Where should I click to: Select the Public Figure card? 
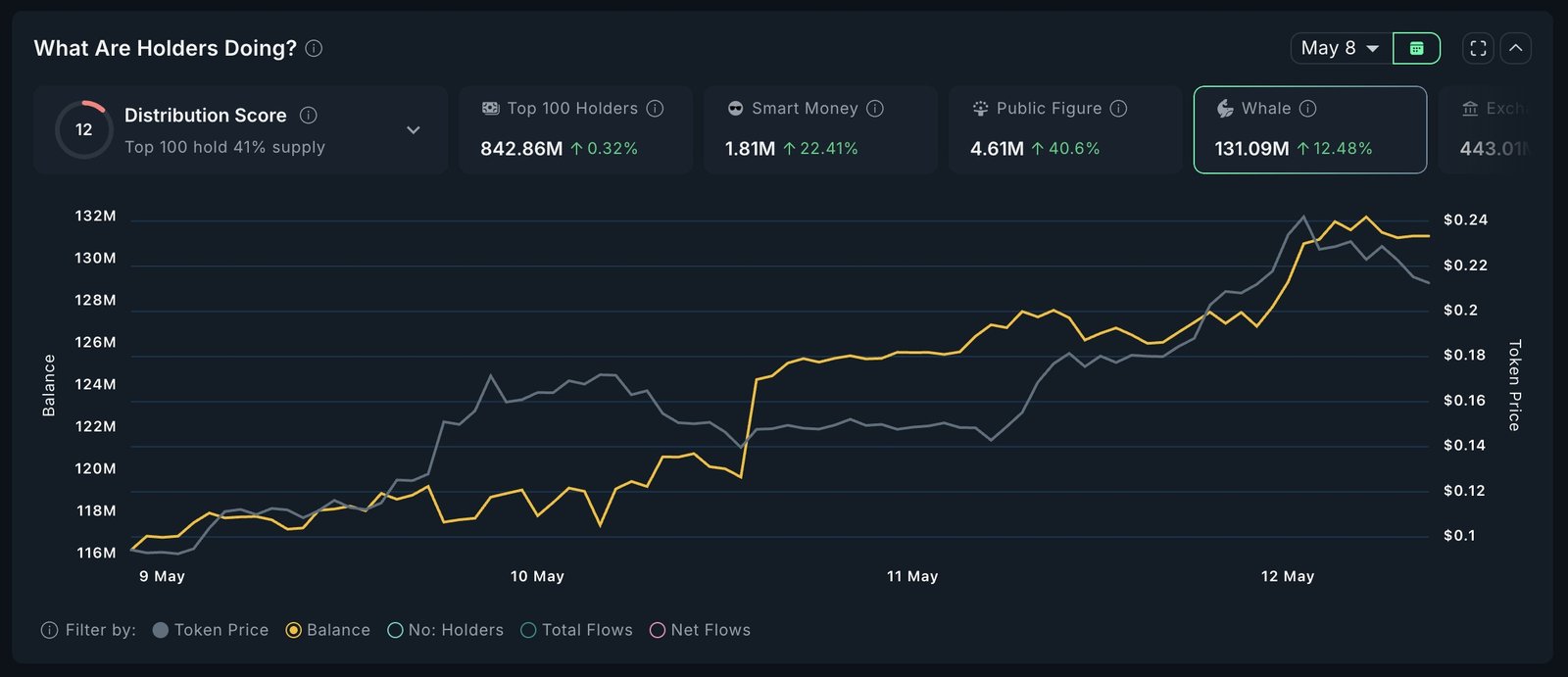pyautogui.click(x=1065, y=129)
